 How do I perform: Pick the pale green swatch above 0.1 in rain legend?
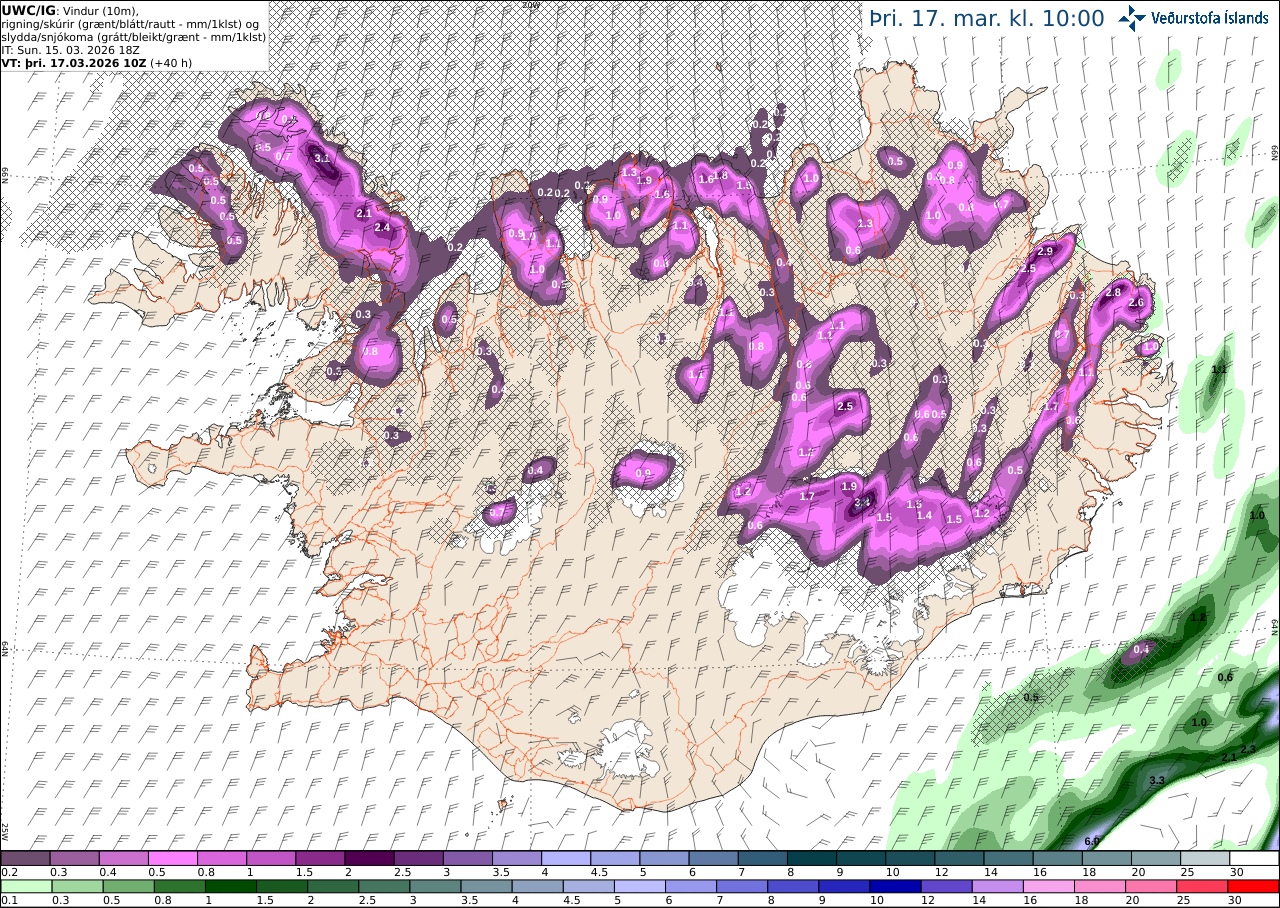(25, 886)
